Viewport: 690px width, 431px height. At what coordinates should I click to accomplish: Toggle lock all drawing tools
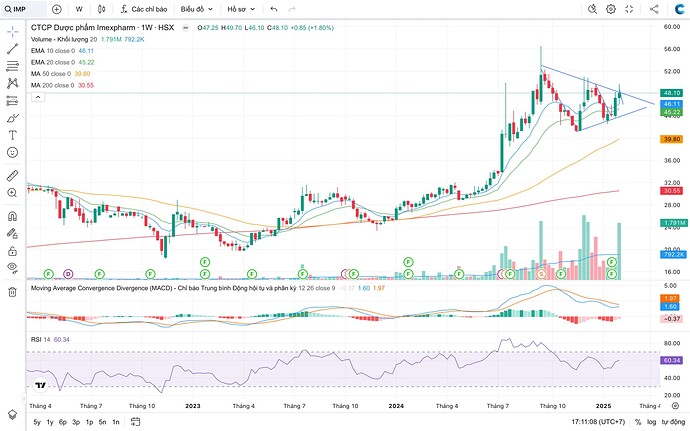point(12,250)
